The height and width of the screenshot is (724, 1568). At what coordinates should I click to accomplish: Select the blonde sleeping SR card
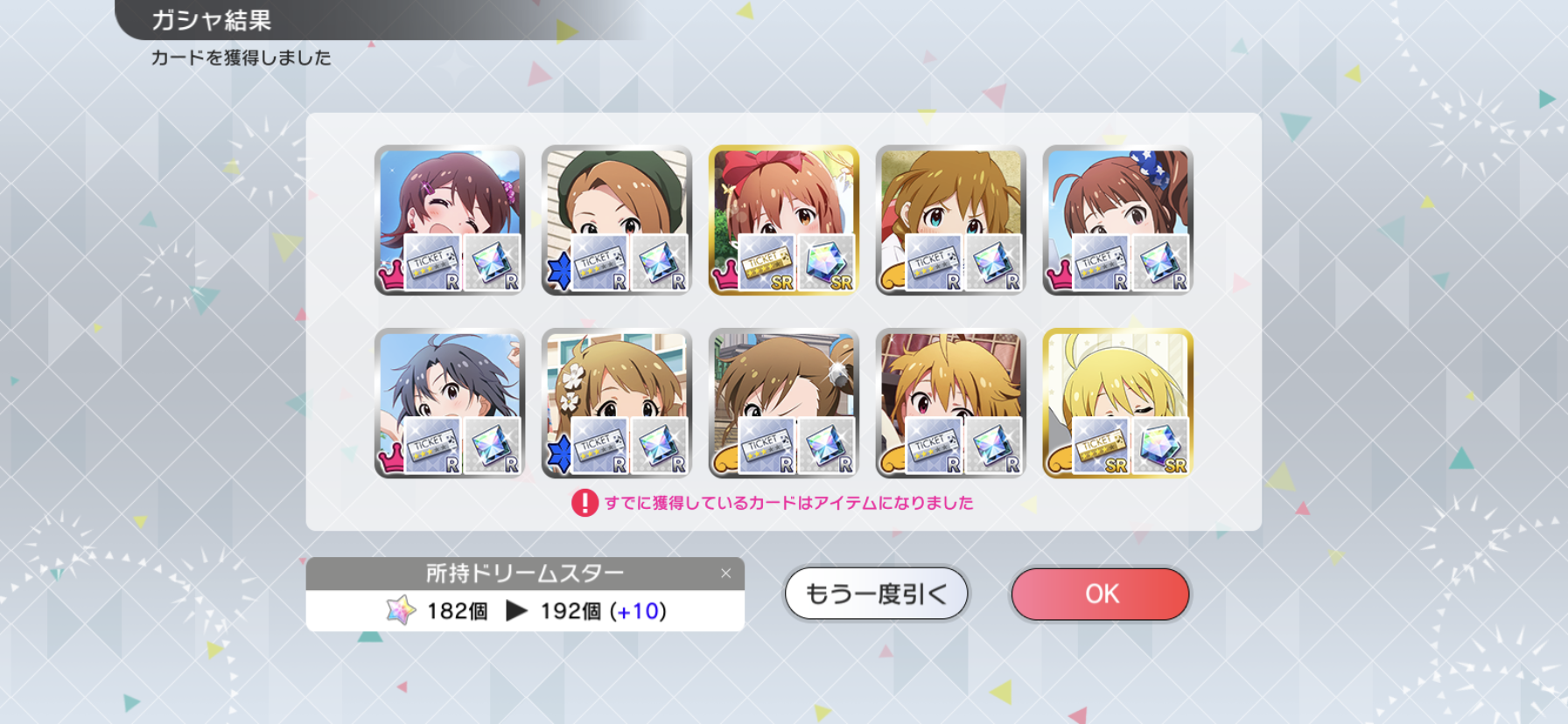(x=1118, y=403)
